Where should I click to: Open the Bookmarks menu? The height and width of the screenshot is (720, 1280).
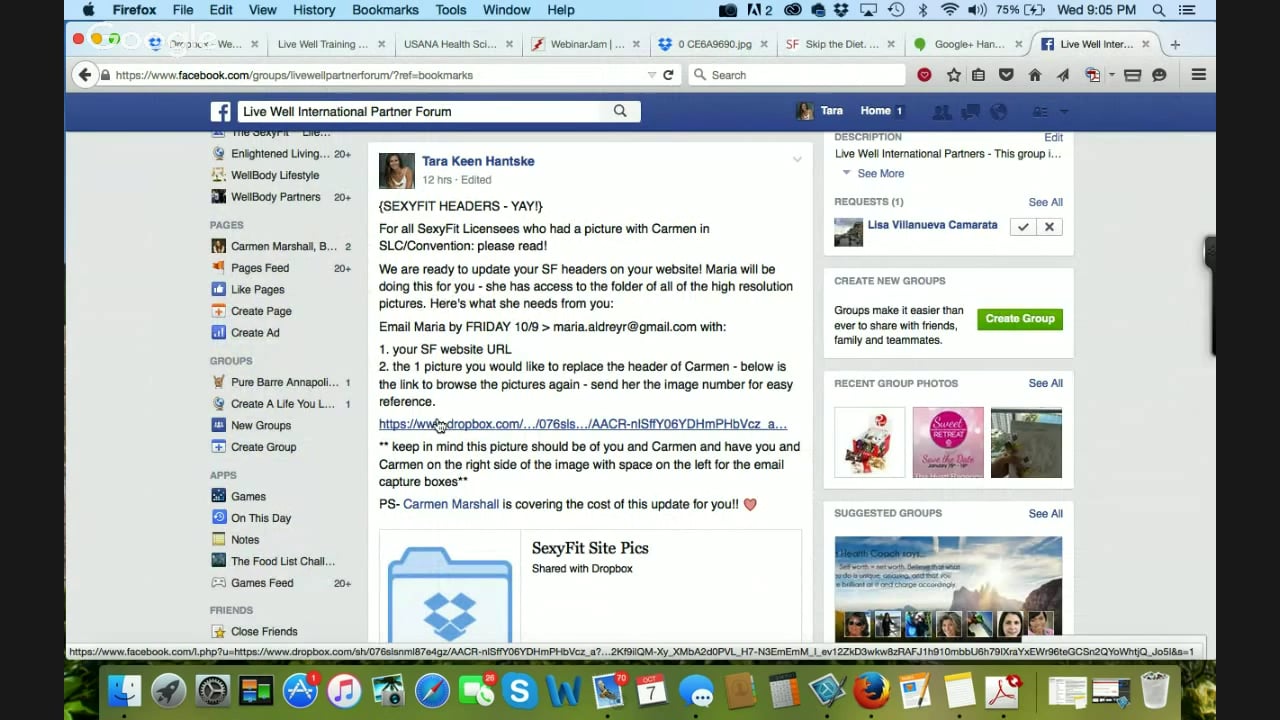coord(385,10)
